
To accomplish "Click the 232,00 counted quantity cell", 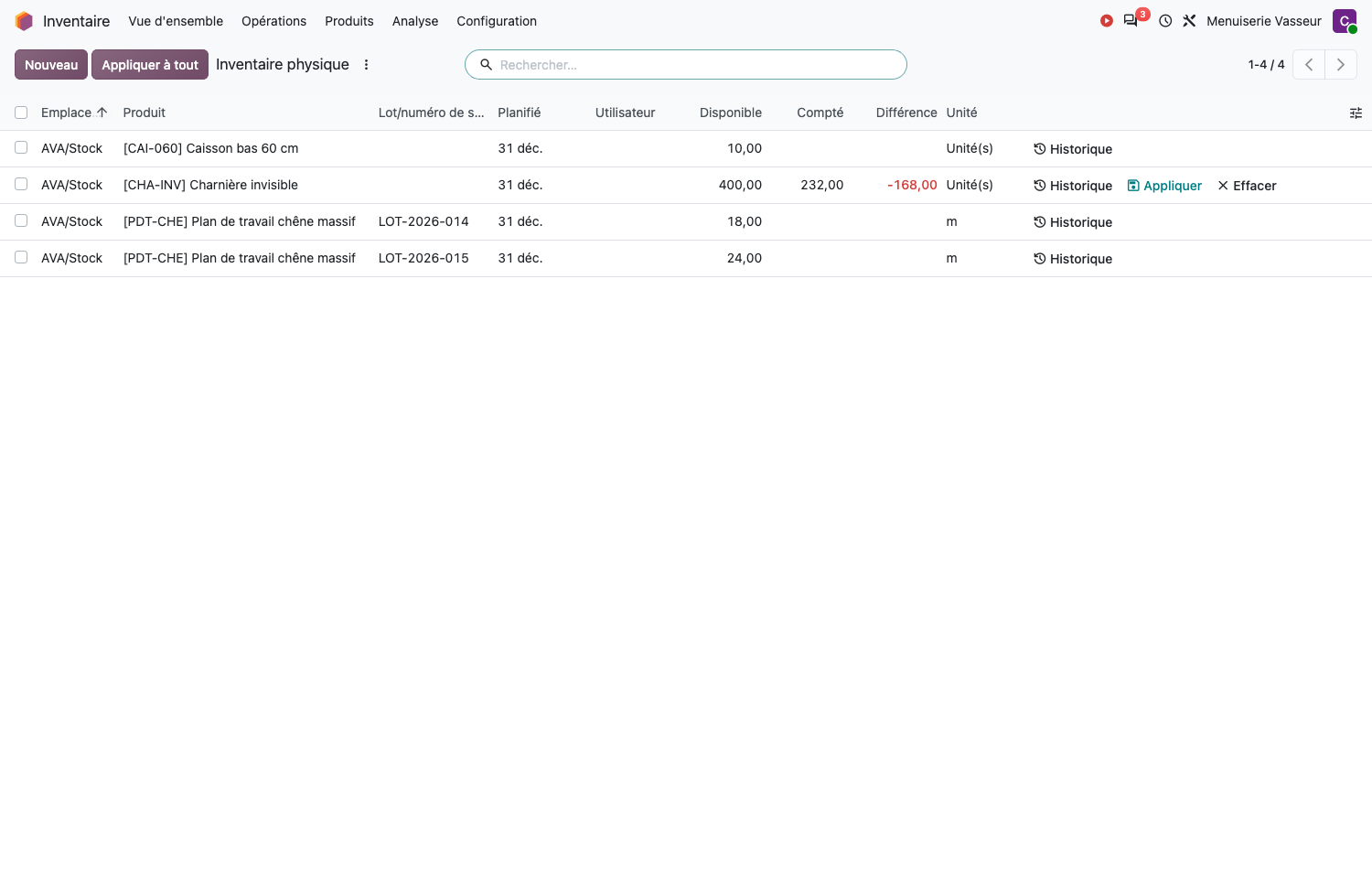I will (x=821, y=185).
